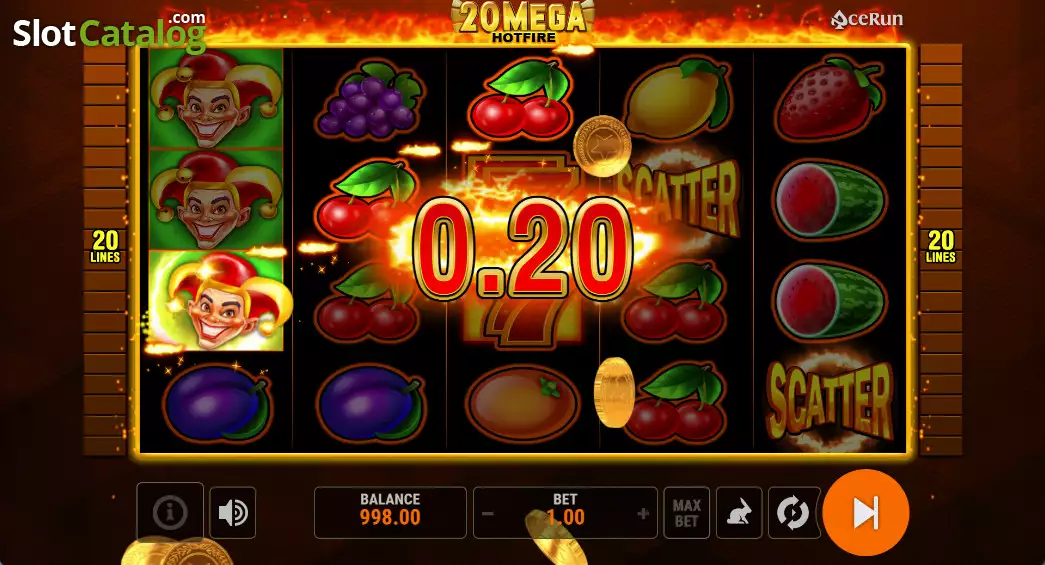Open the game info paytable icon
The image size is (1045, 565).
click(169, 512)
